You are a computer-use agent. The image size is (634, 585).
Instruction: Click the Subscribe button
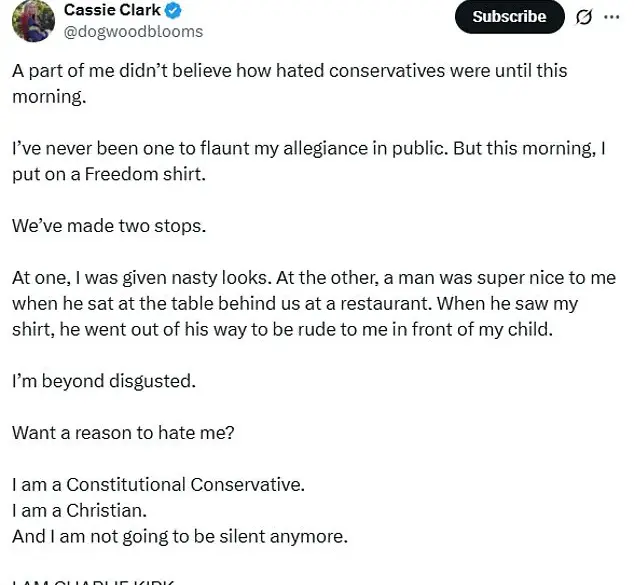509,16
